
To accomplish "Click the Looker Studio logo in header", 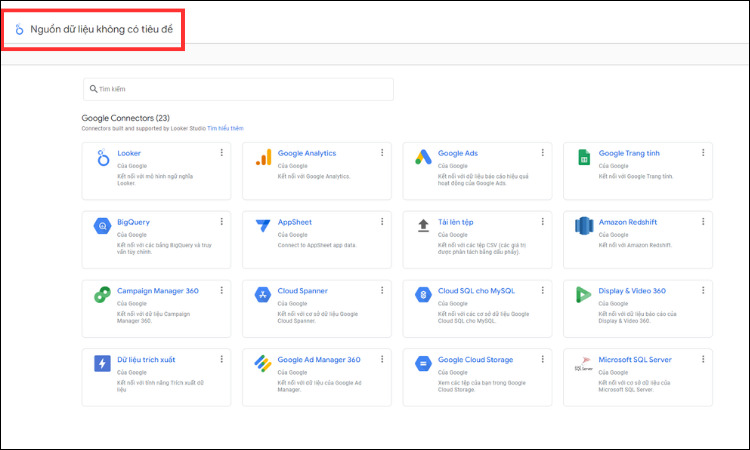I will pyautogui.click(x=19, y=29).
